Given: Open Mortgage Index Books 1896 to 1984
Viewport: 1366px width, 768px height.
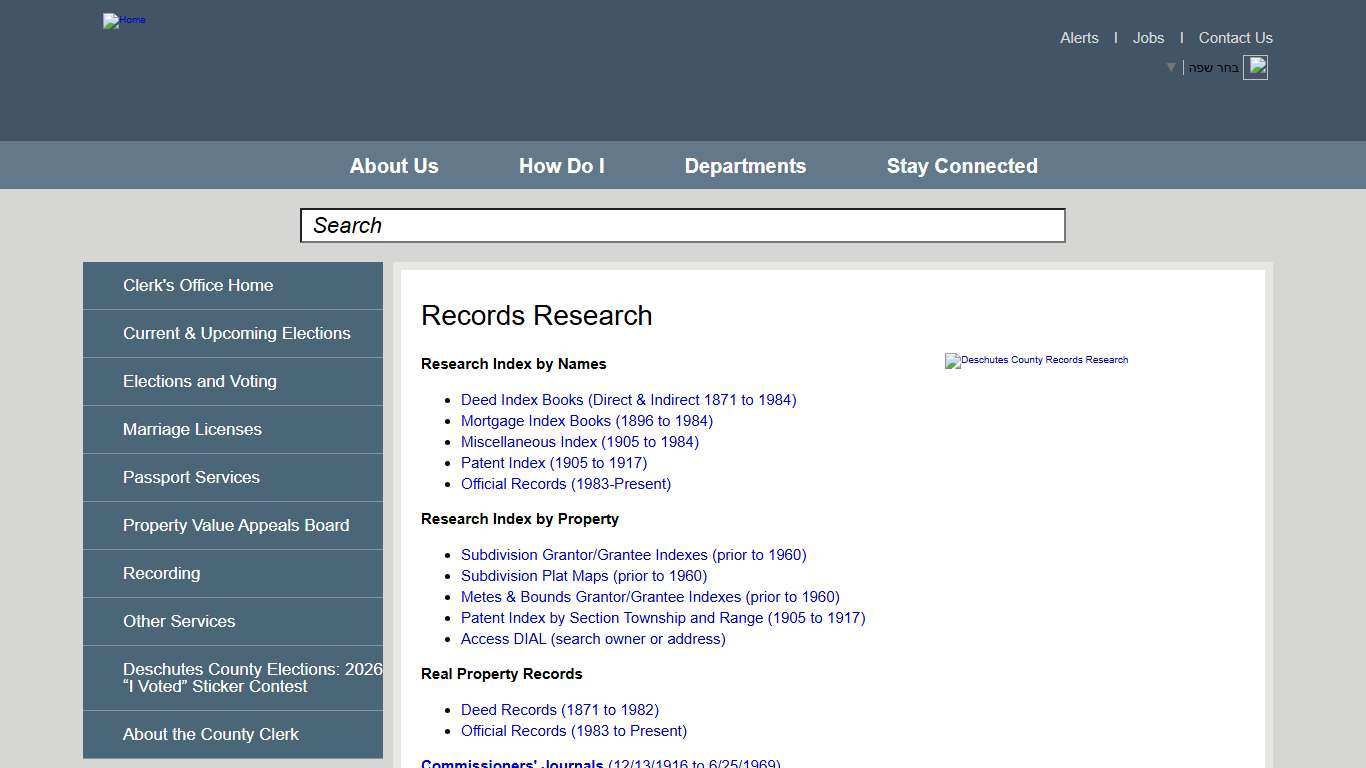Looking at the screenshot, I should (x=586, y=420).
